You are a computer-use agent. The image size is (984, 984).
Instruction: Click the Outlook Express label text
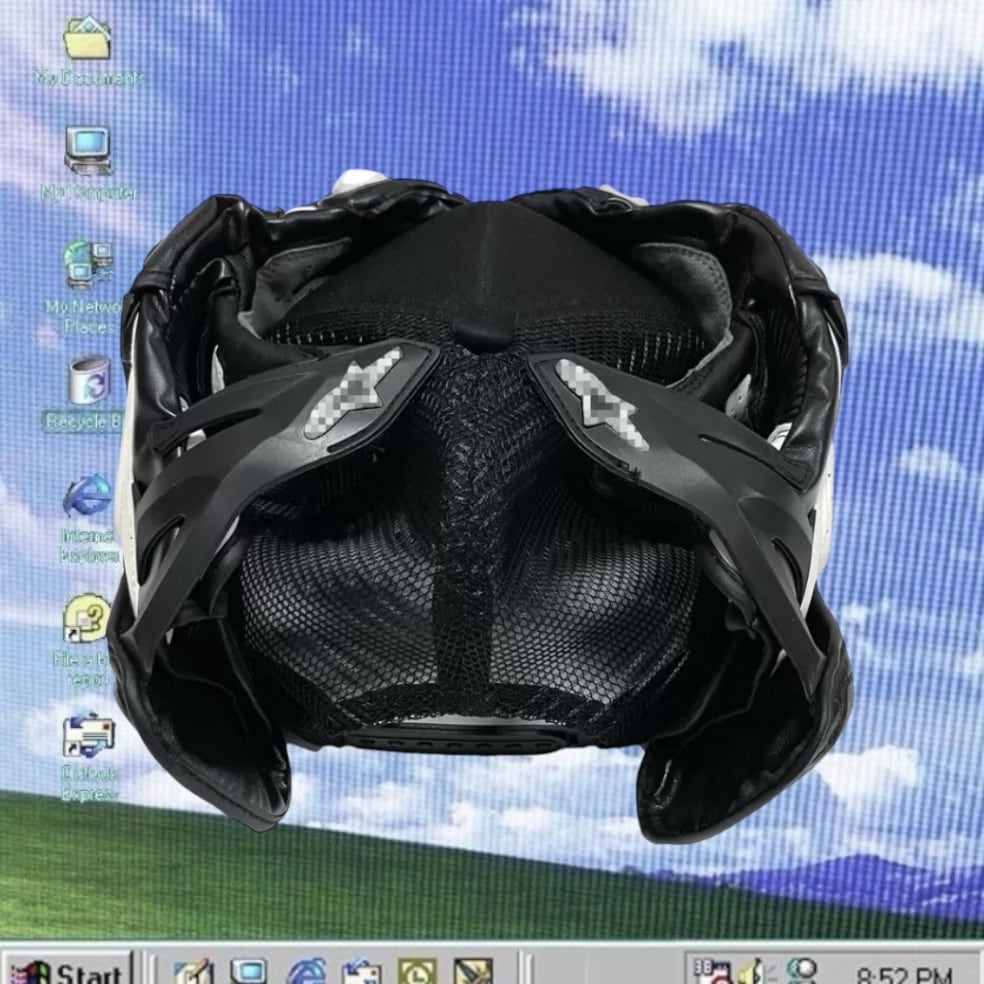pyautogui.click(x=89, y=783)
